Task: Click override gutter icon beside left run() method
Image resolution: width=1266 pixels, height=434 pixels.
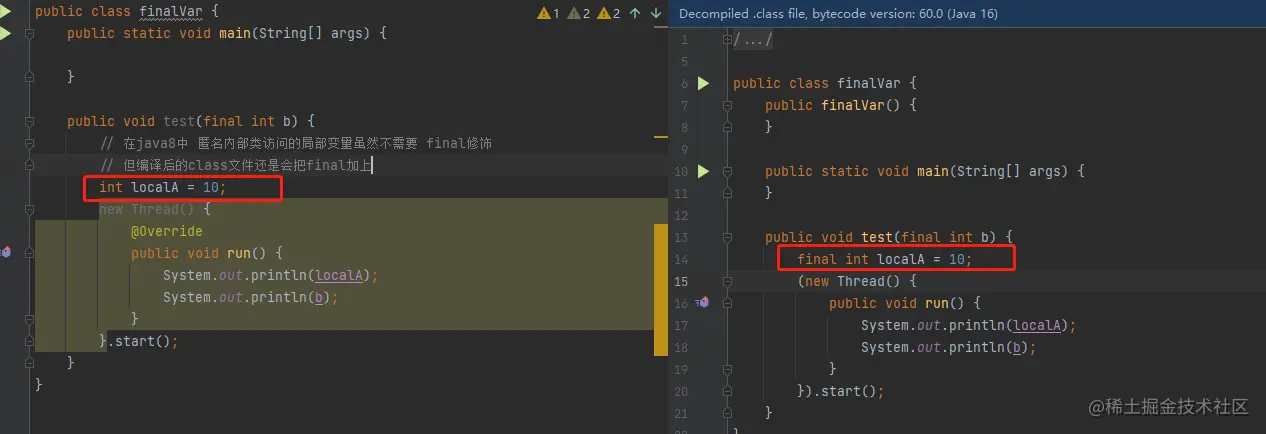Action: pyautogui.click(x=7, y=252)
